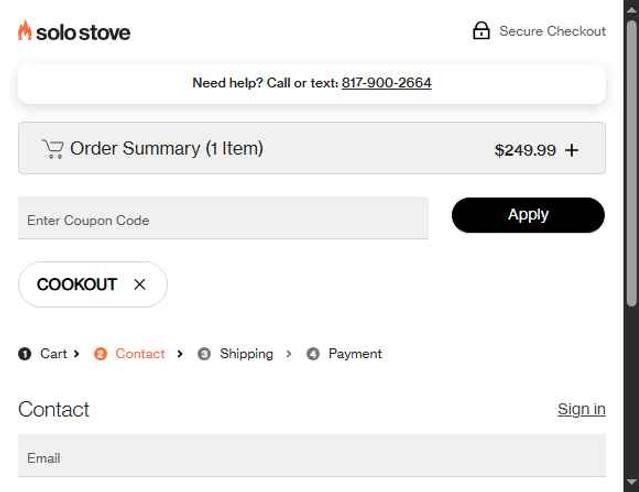Click the step 1 Cart circle icon
Viewport: 639px width, 492px height.
pyautogui.click(x=25, y=354)
